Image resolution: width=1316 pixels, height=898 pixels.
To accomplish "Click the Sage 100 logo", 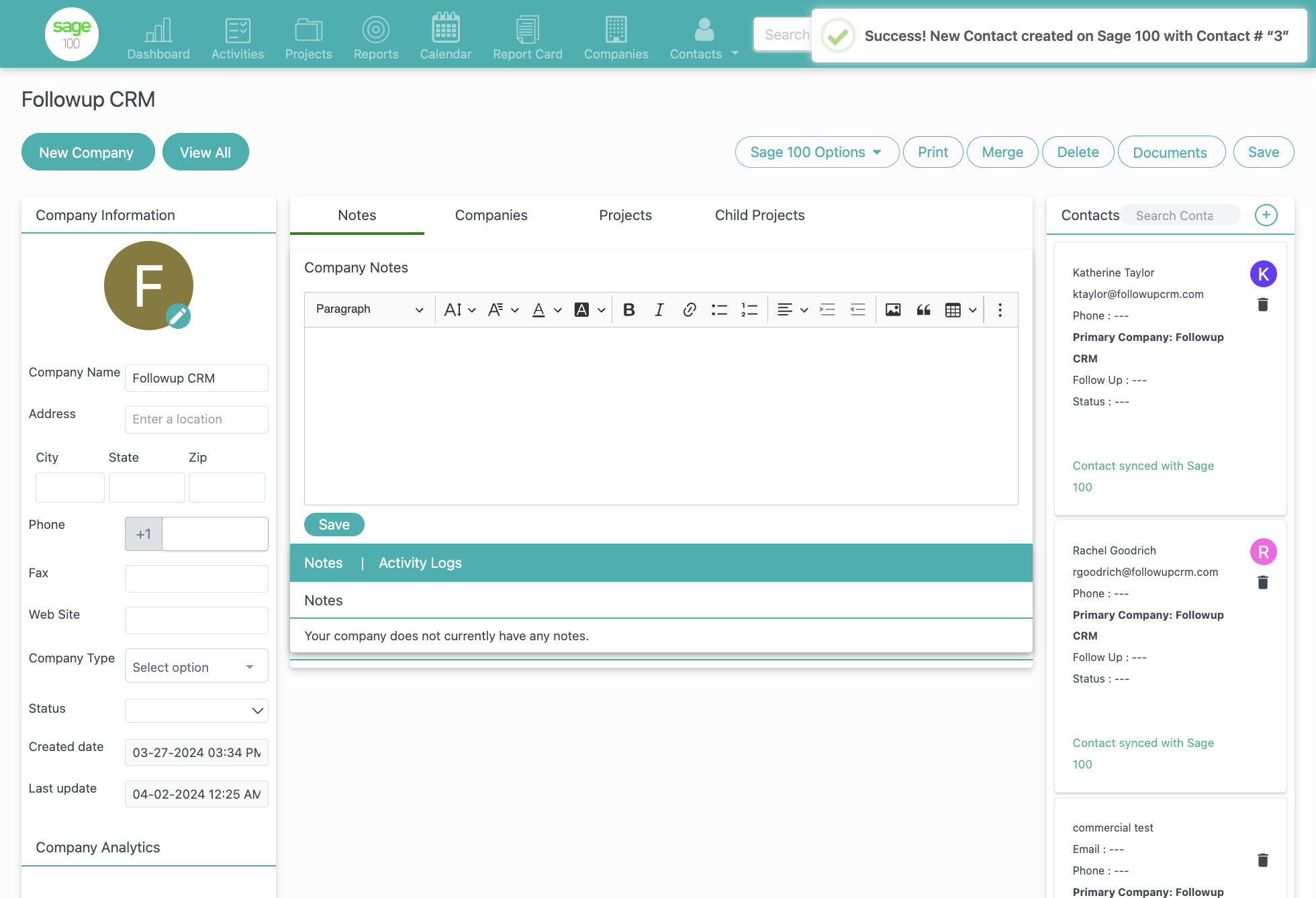I will [72, 34].
